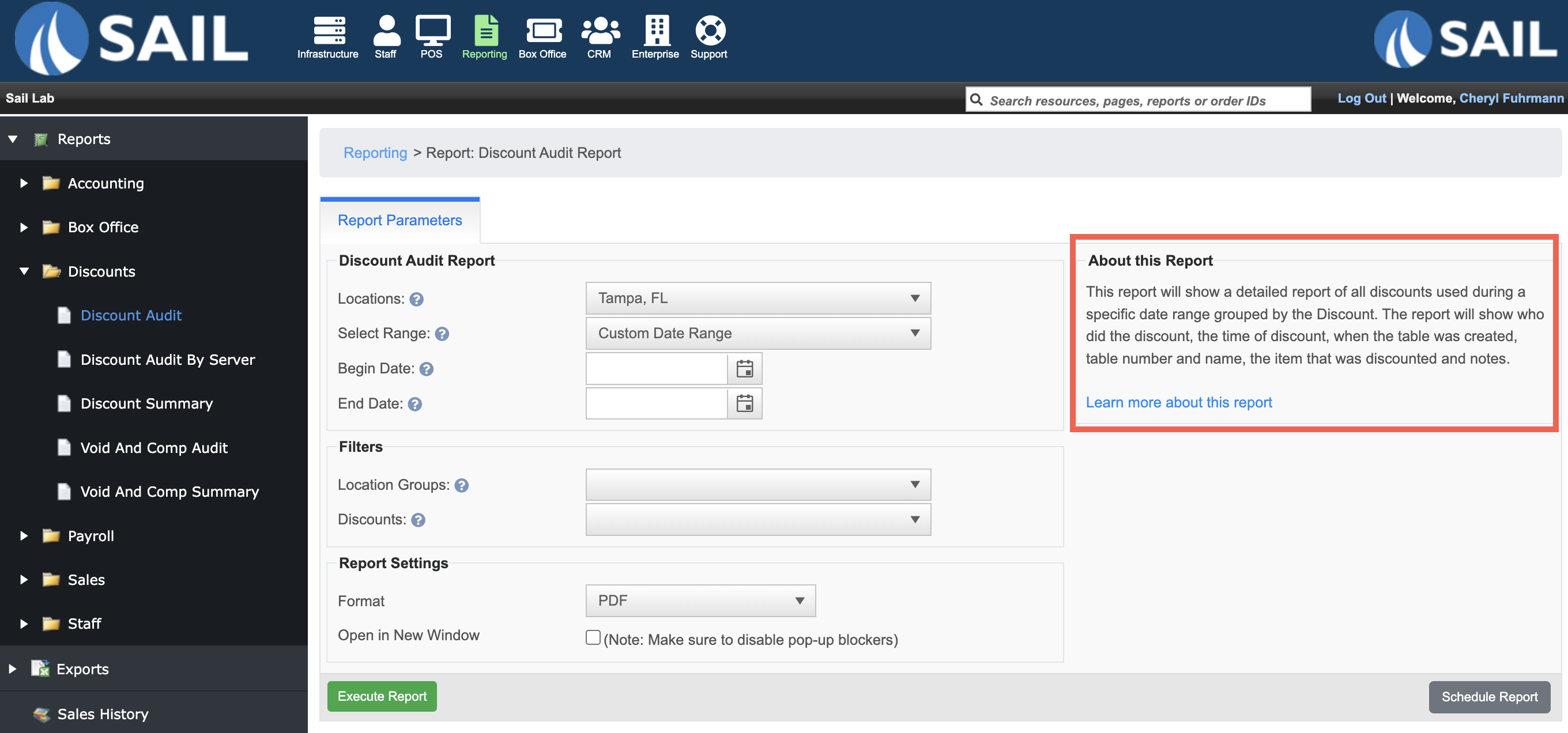Open Discount Summary report in sidebar
Viewport: 1568px width, 733px height.
click(x=146, y=403)
